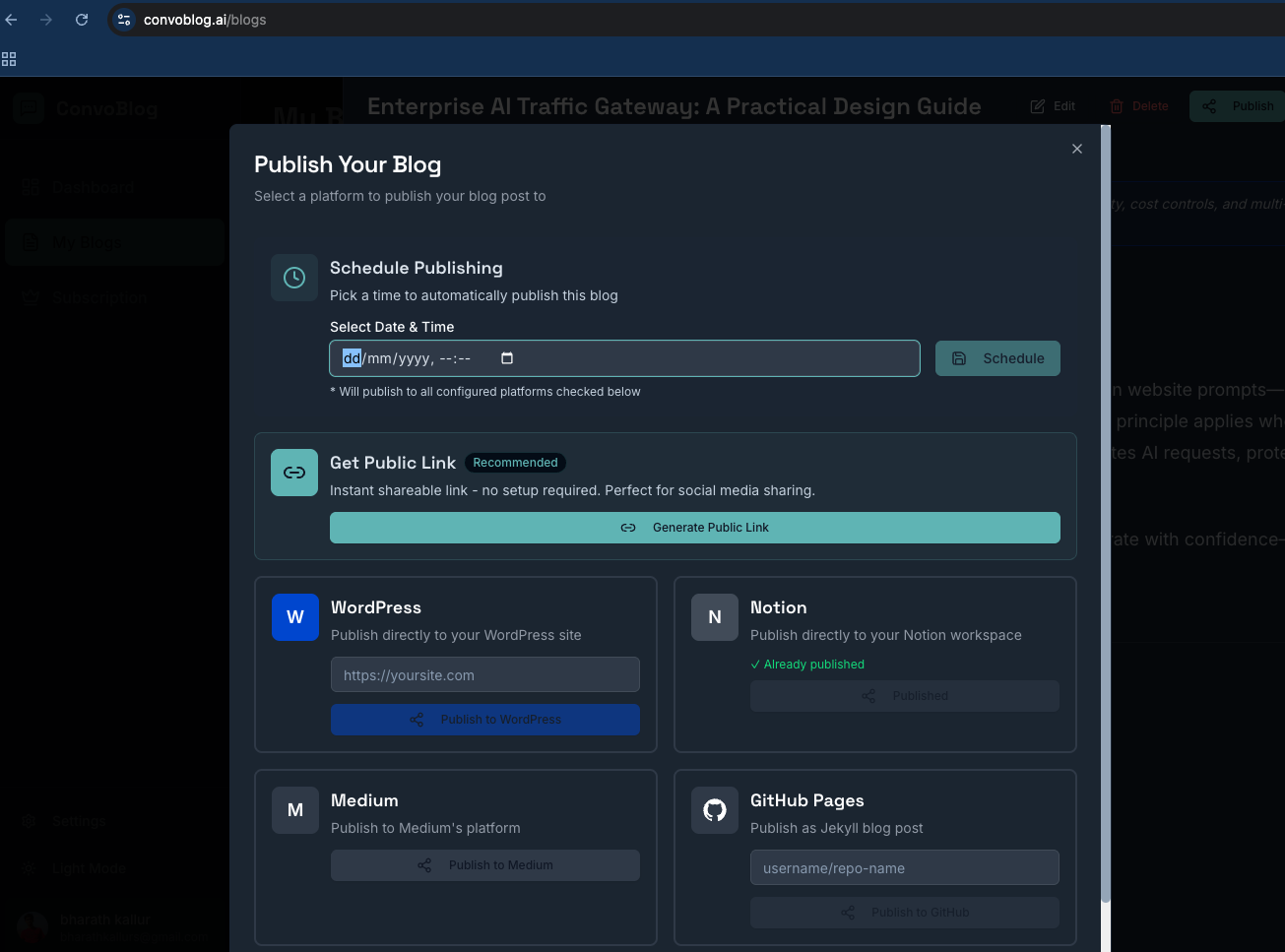The image size is (1285, 952).
Task: Click the link icon beside Get Public Link
Action: (294, 473)
